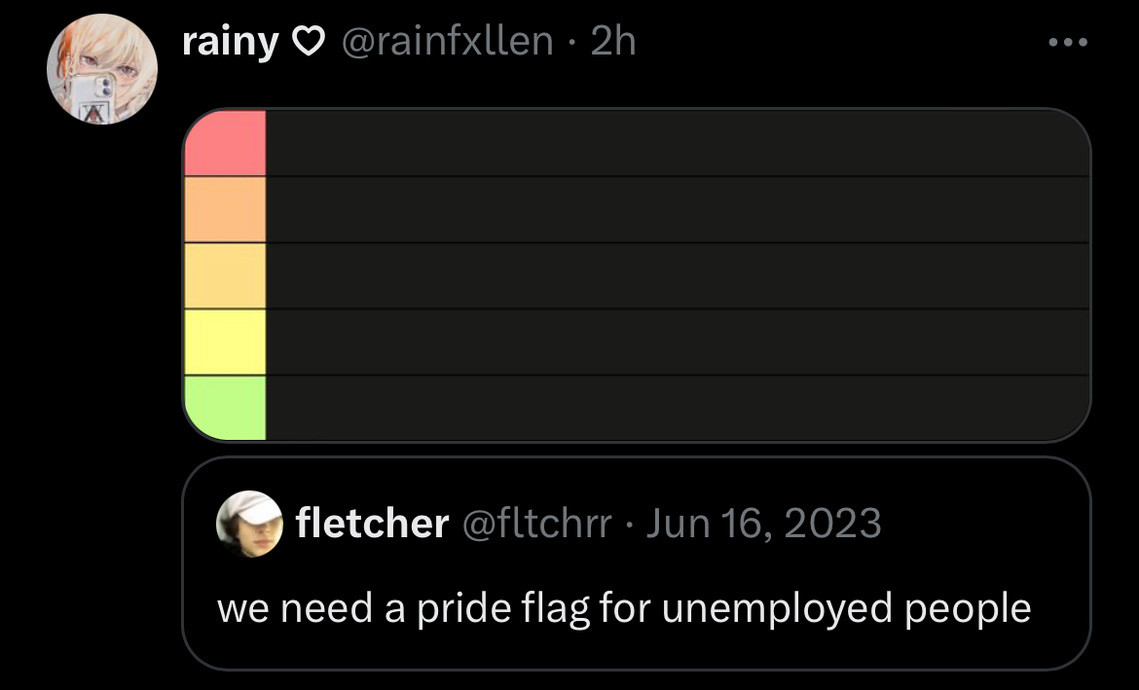Click the 2h timestamp
Viewport: 1139px width, 690px height.
click(x=613, y=41)
